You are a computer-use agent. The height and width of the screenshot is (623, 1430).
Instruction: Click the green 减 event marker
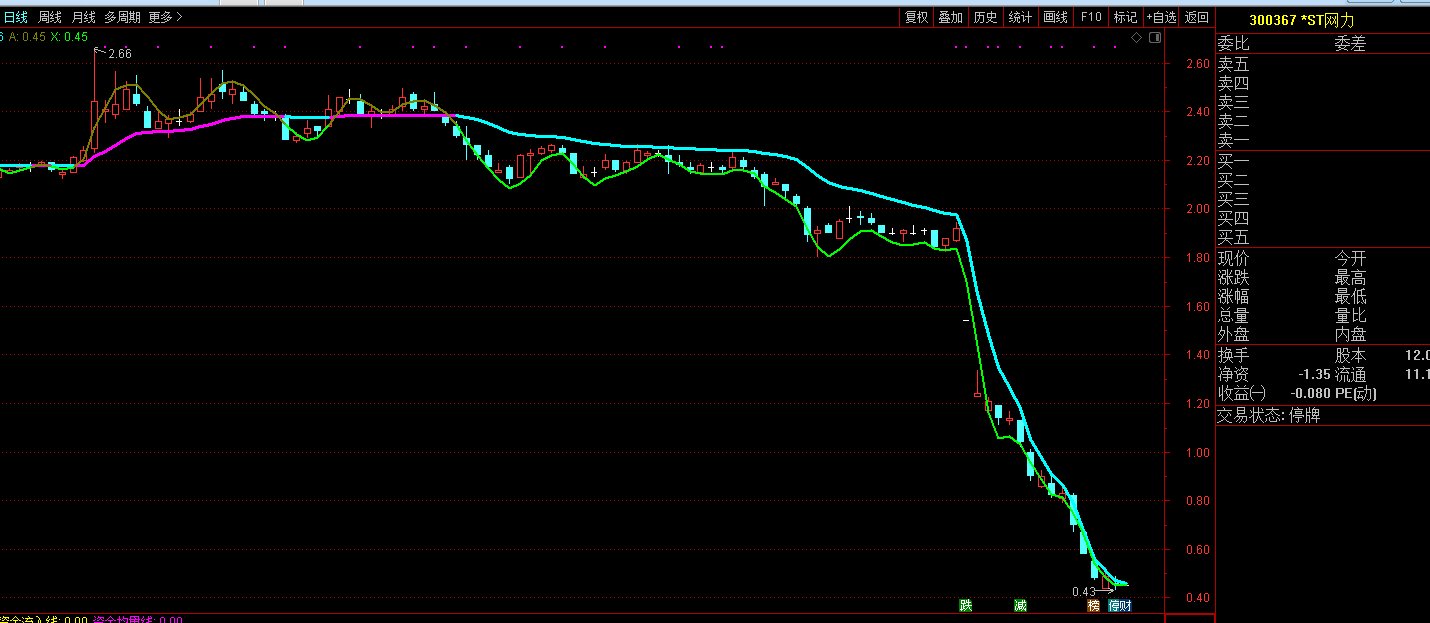(1019, 605)
